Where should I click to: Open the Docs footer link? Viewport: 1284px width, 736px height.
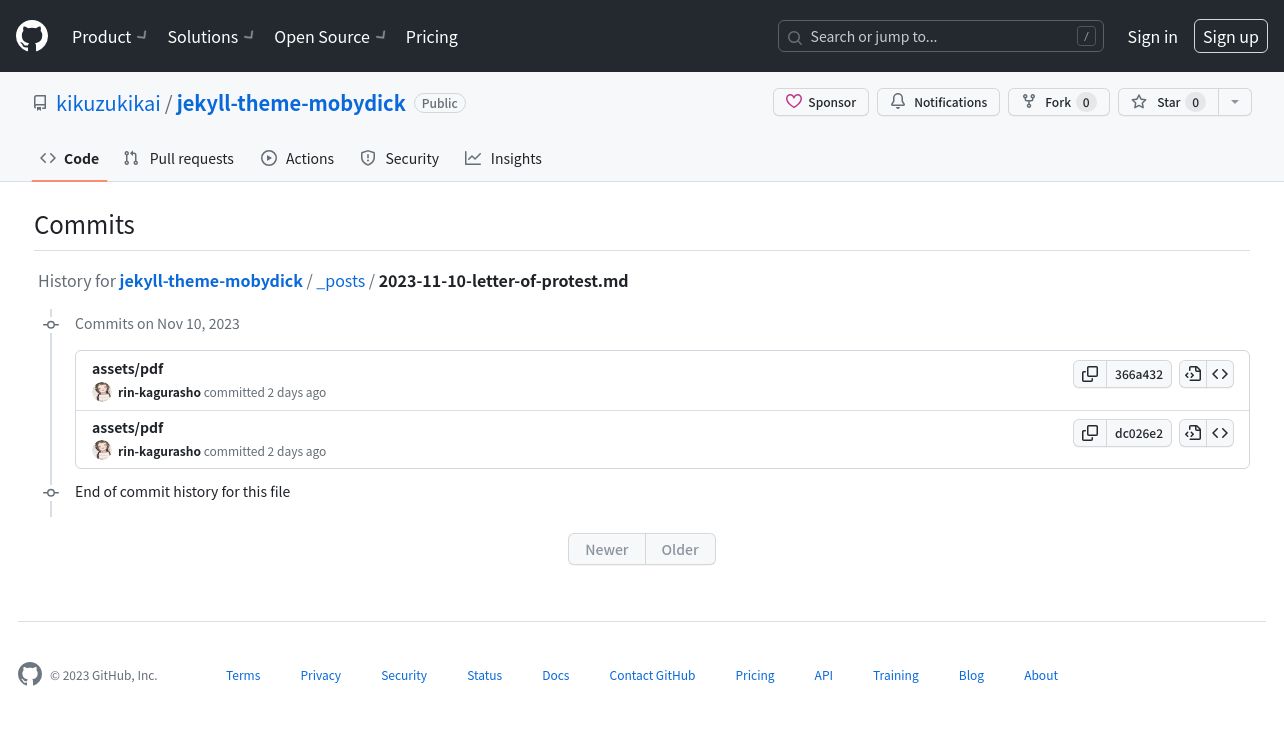[556, 675]
